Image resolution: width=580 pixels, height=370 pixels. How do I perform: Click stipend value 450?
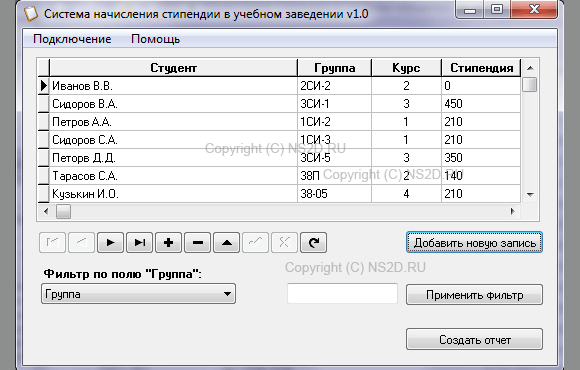point(481,104)
